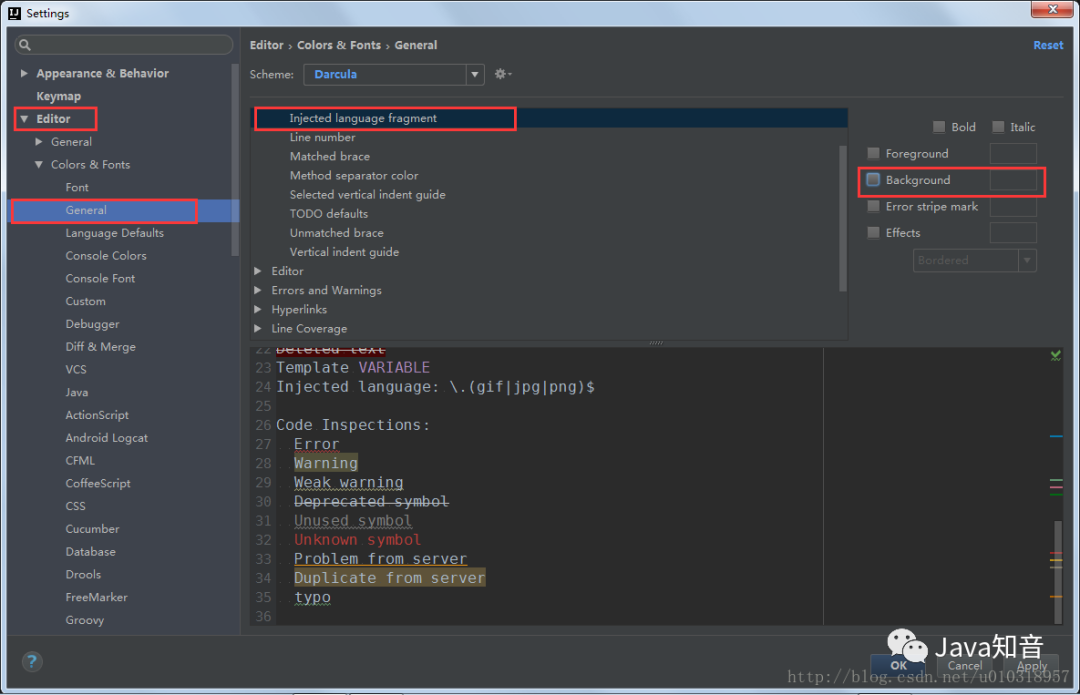Select the Line number item
This screenshot has height=695, width=1080.
(322, 138)
